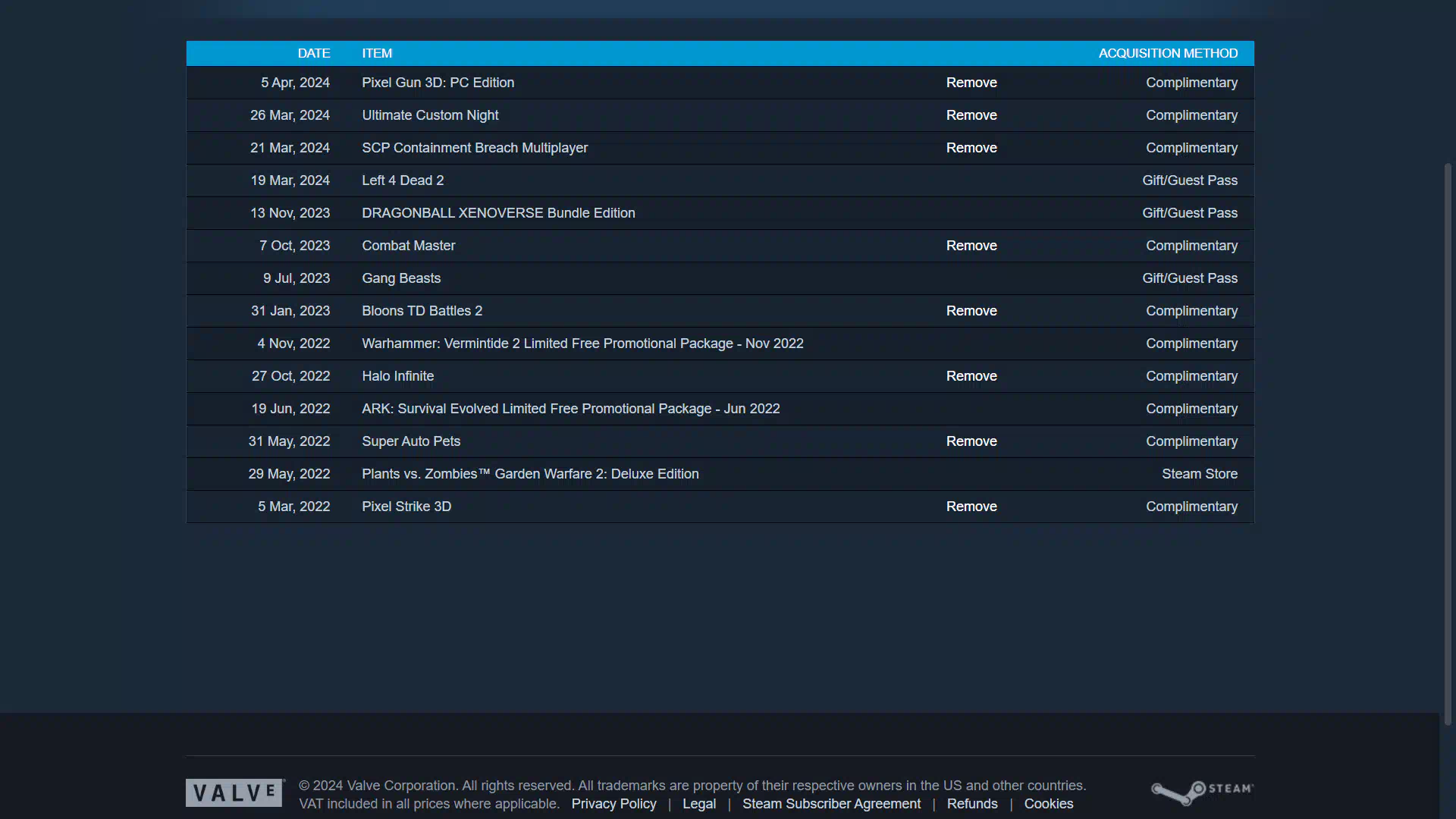The width and height of the screenshot is (1456, 819).
Task: Remove Bloons TD Battles 2
Action: click(971, 311)
